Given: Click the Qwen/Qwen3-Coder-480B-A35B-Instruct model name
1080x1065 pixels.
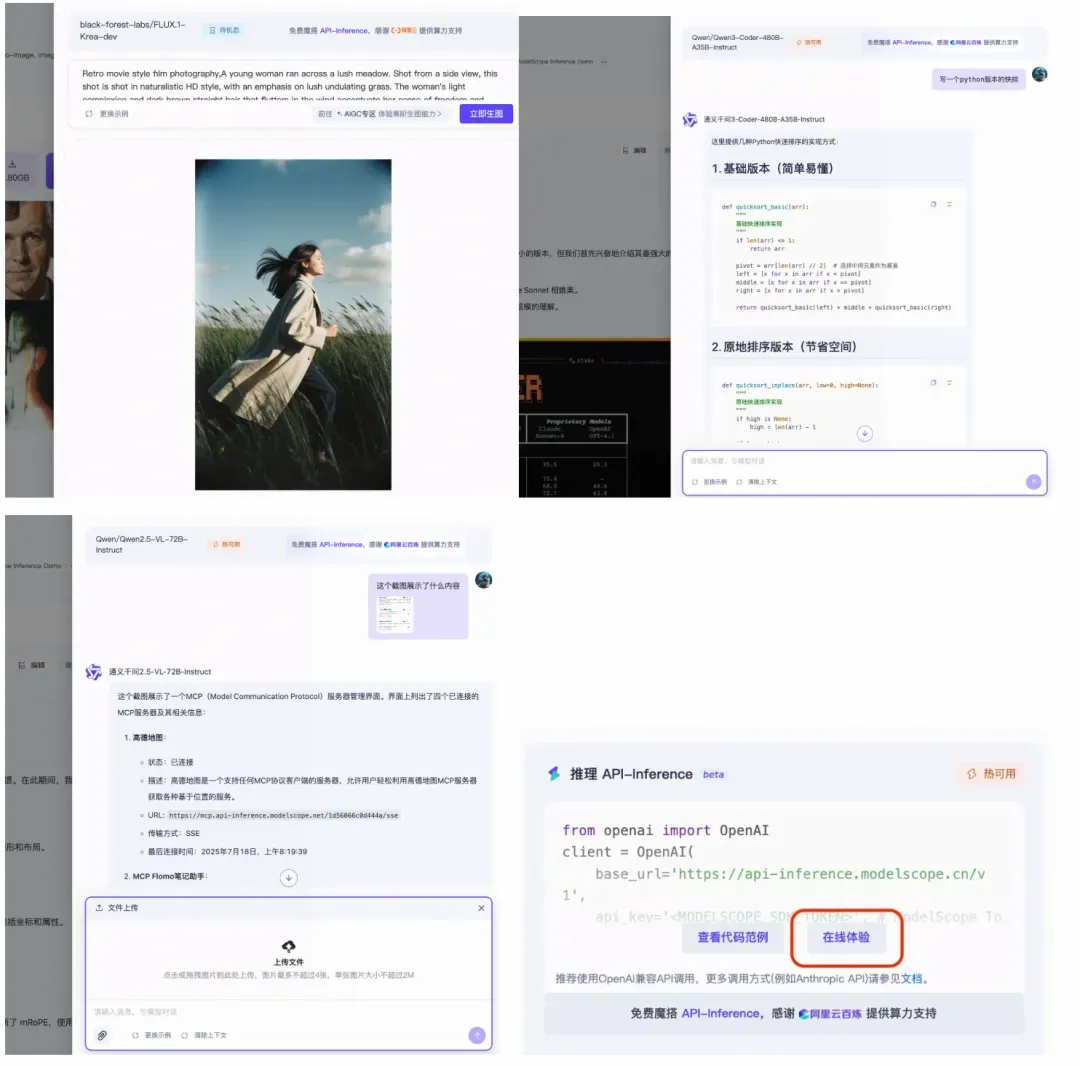Looking at the screenshot, I should [738, 43].
